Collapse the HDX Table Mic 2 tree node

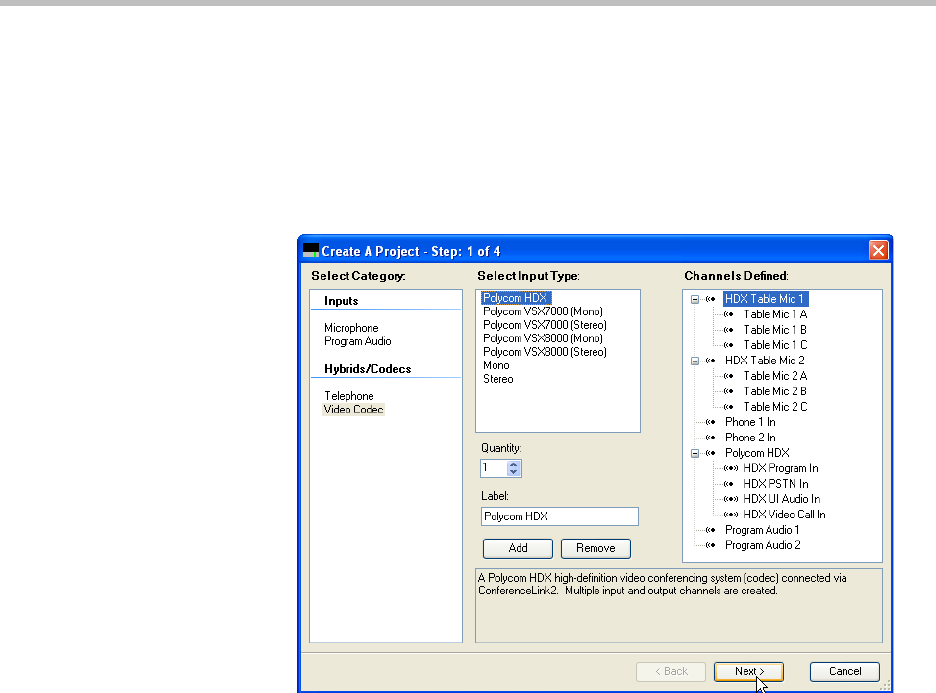(694, 360)
